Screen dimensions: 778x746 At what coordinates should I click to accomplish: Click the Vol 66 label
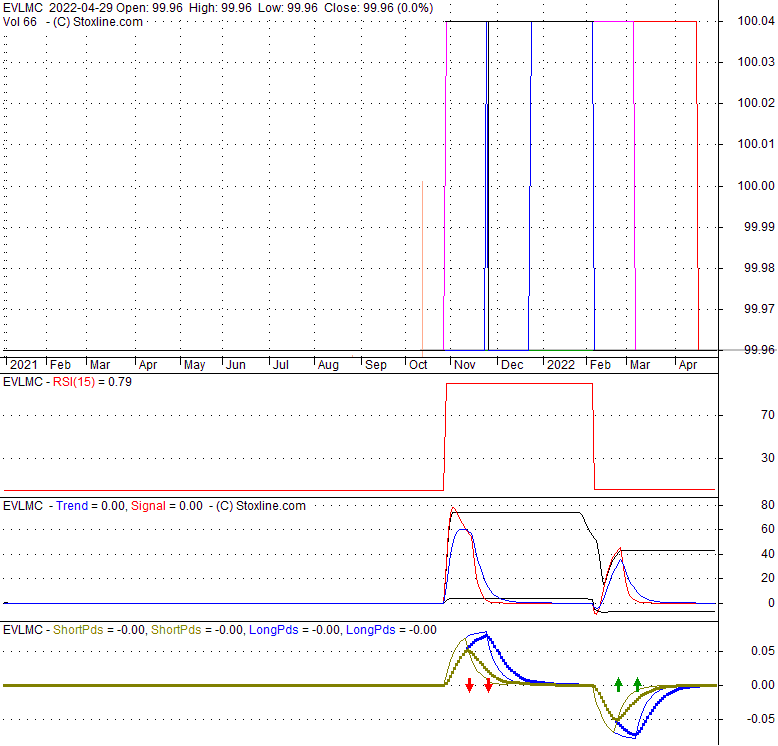tap(20, 22)
